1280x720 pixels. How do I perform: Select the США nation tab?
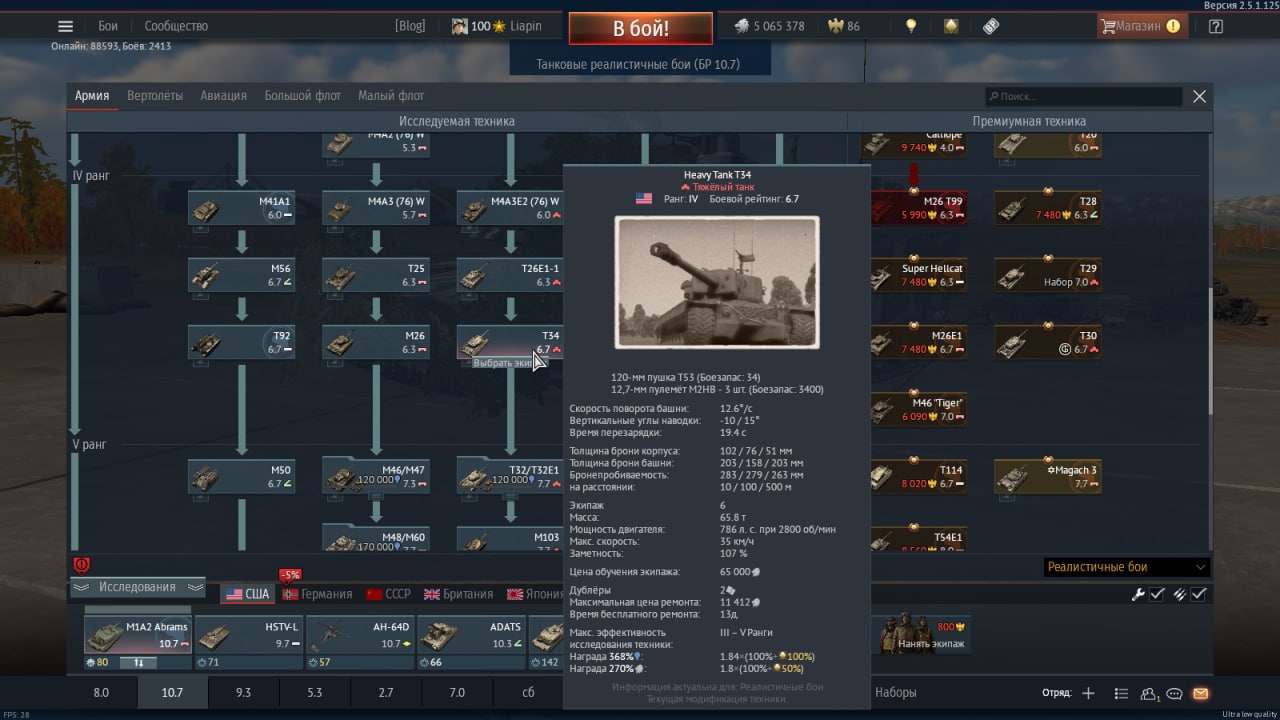tap(247, 594)
